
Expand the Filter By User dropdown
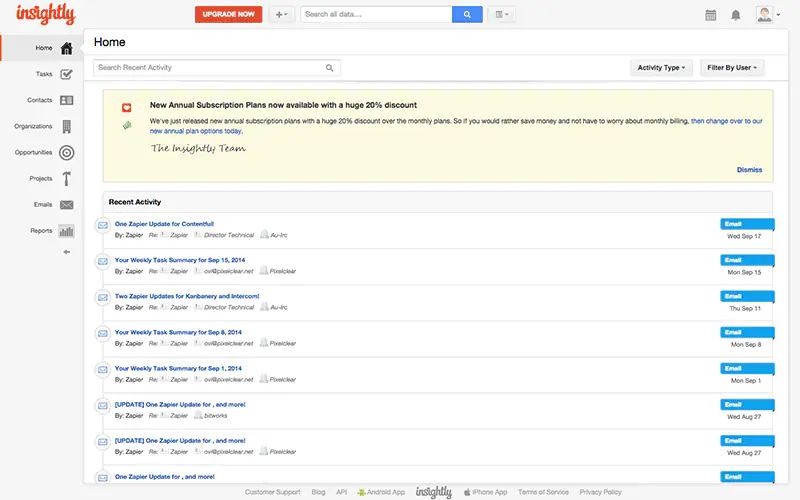[732, 67]
